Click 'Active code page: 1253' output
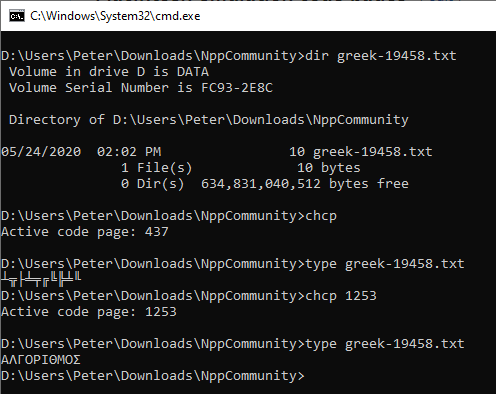This screenshot has width=496, height=394. [x=89, y=312]
